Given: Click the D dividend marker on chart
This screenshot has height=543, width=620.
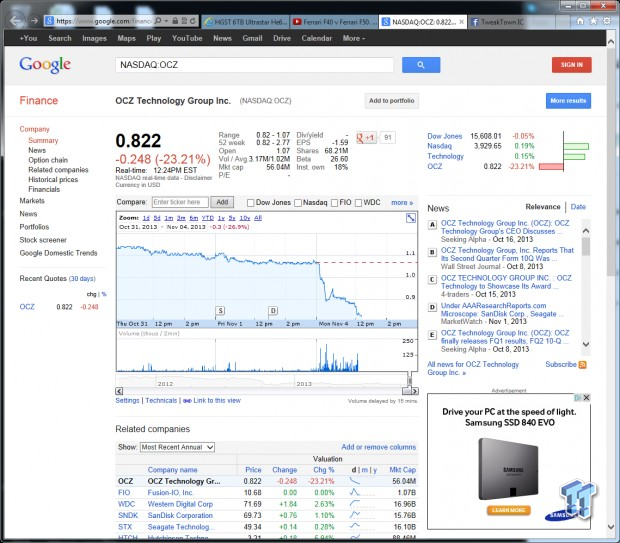Looking at the screenshot, I should point(273,310).
